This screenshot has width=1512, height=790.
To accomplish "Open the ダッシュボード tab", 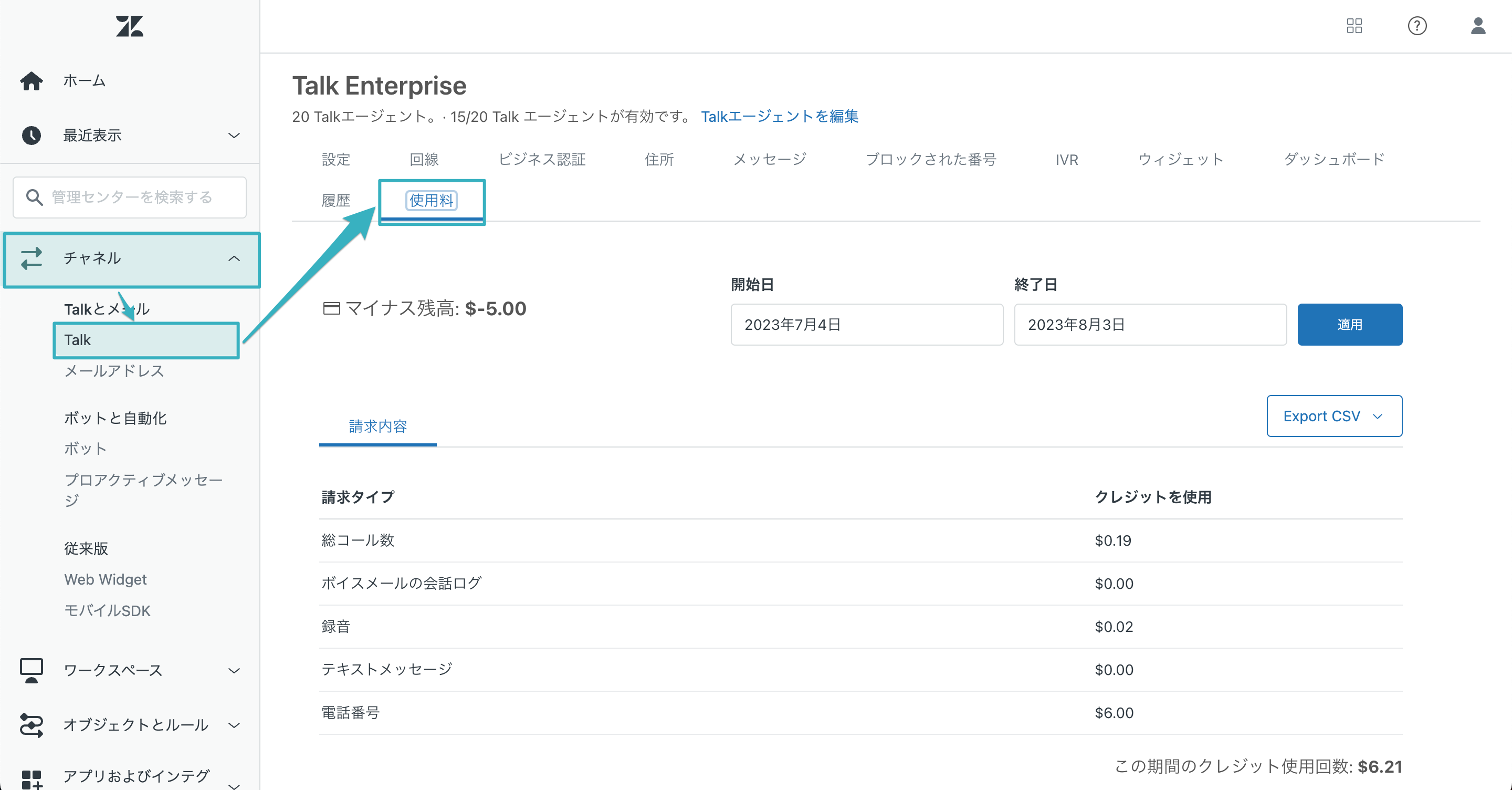I will click(x=1333, y=160).
